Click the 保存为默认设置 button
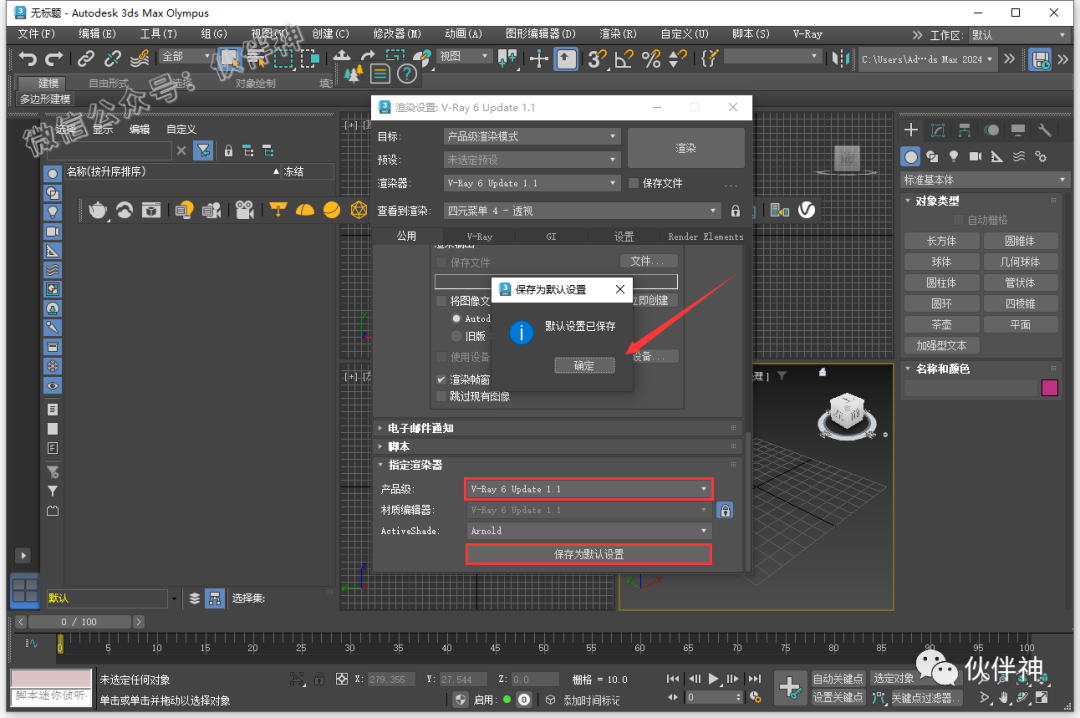Image resolution: width=1080 pixels, height=718 pixels. click(589, 554)
